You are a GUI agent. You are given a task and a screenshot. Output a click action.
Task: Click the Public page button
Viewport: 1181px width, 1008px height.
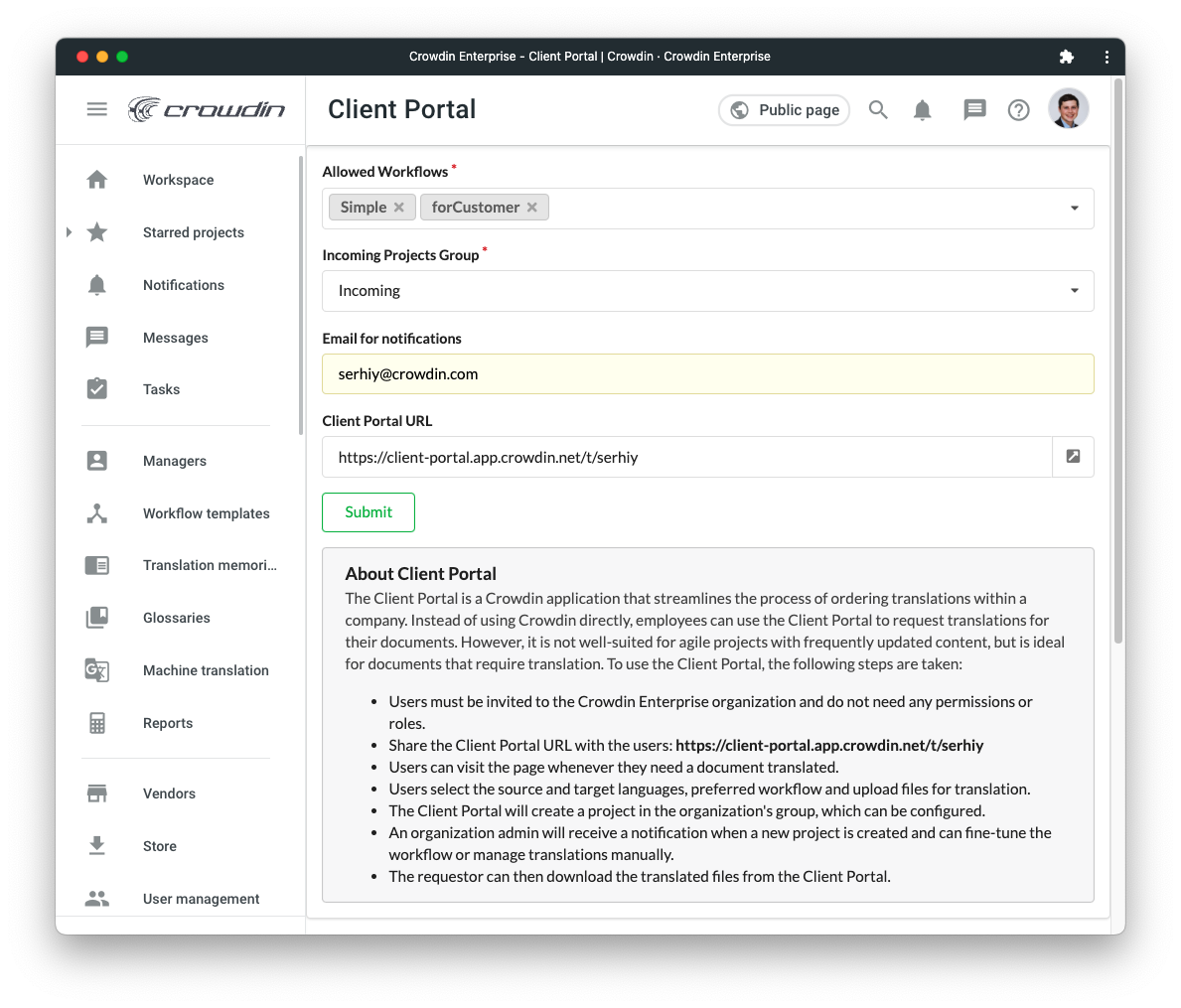[784, 110]
